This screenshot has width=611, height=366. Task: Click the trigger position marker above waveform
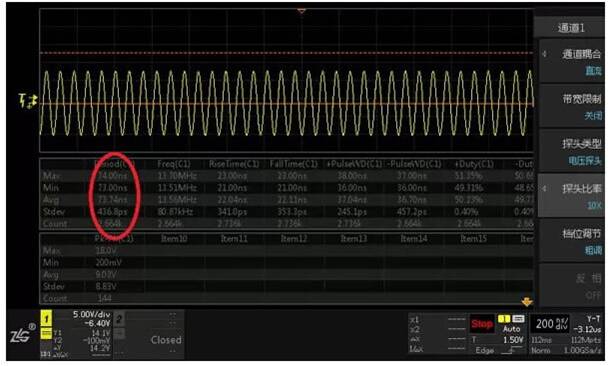point(301,11)
